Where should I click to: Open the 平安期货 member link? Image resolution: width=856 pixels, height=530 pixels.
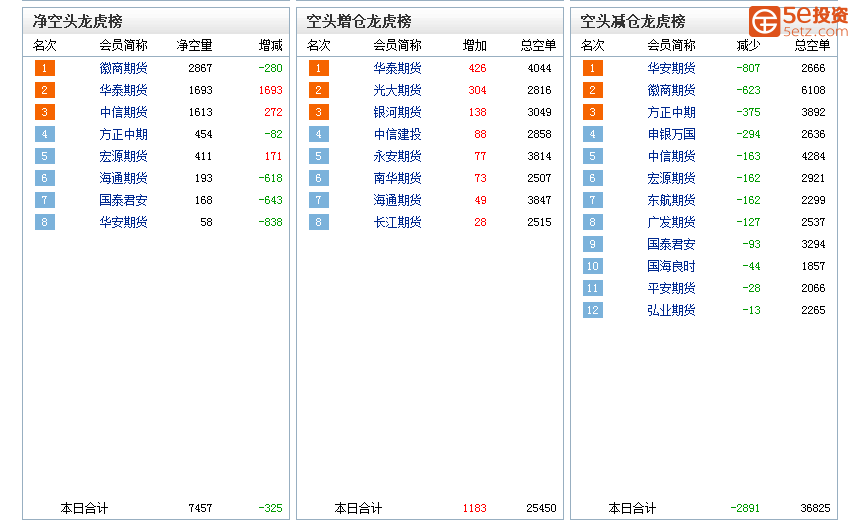[x=671, y=288]
